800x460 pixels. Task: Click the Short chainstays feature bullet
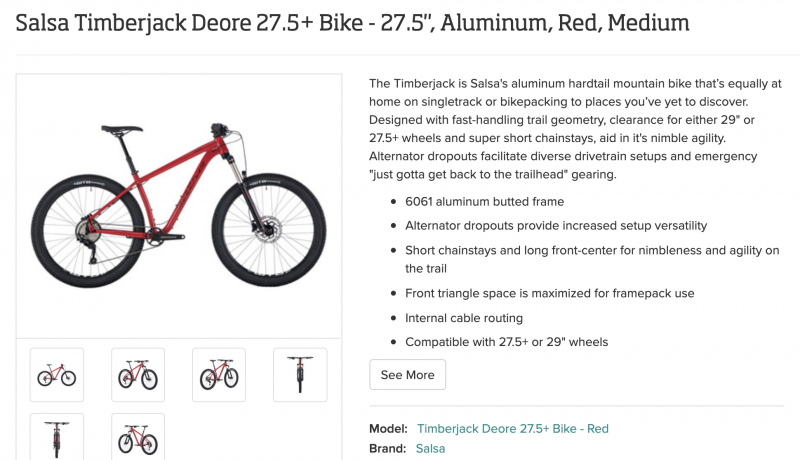click(x=591, y=250)
